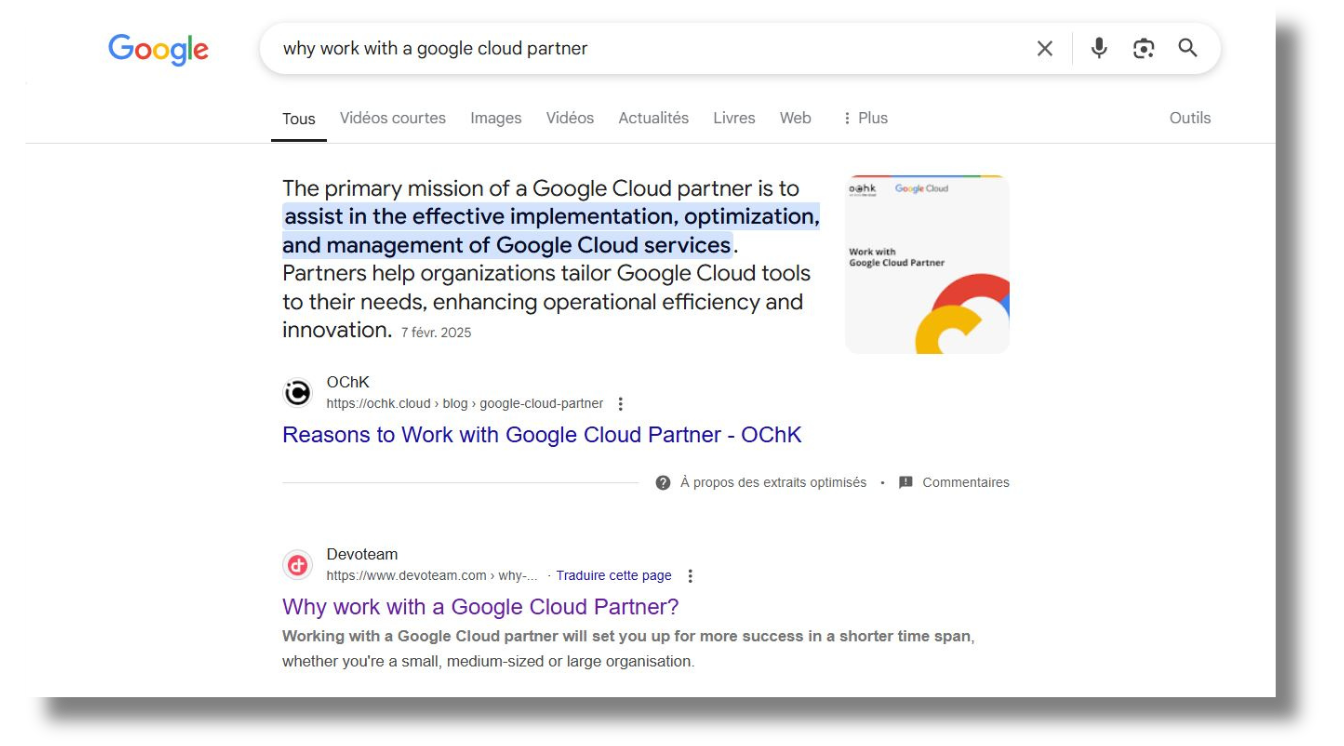Click the OChK site name text
The width and height of the screenshot is (1344, 746).
(348, 382)
